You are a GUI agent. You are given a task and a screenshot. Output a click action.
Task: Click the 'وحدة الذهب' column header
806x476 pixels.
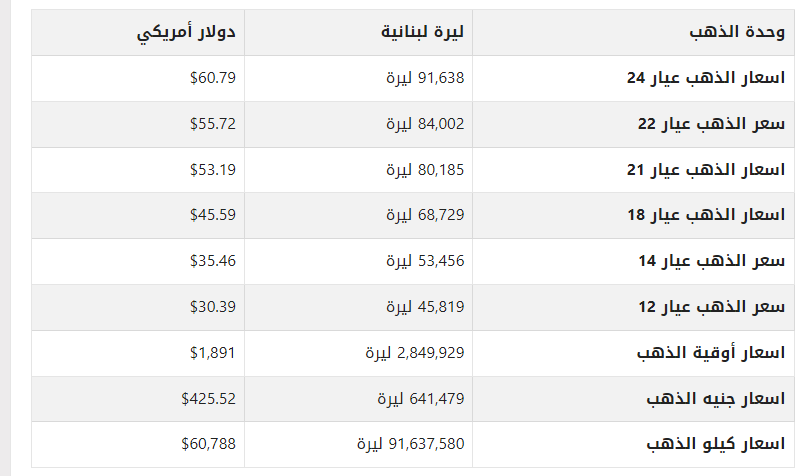[736, 33]
